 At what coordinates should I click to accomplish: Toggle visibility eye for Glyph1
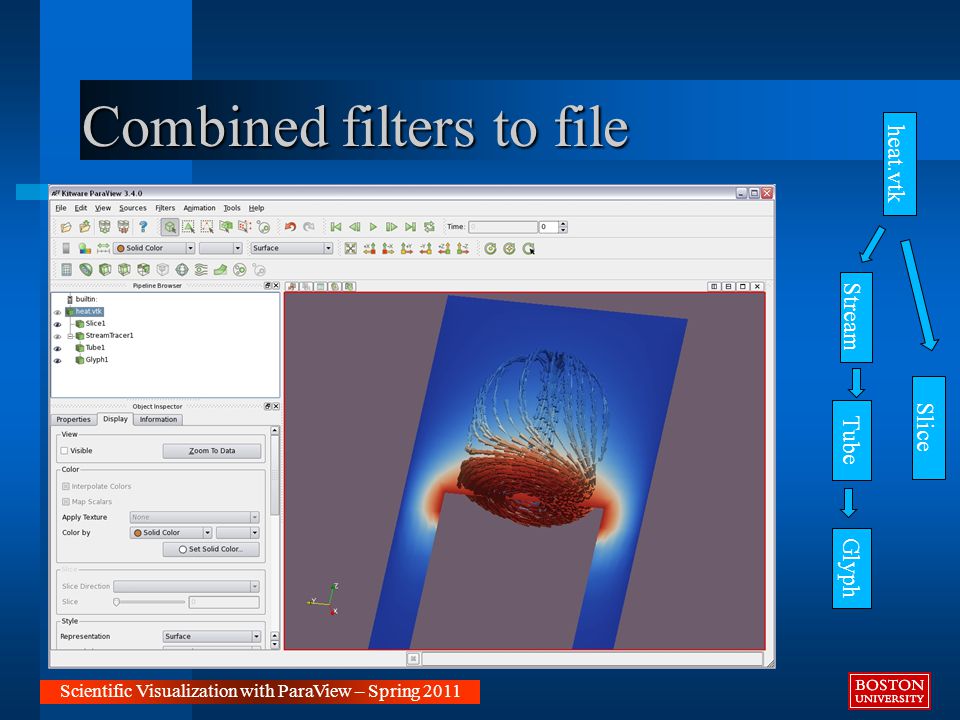point(58,361)
